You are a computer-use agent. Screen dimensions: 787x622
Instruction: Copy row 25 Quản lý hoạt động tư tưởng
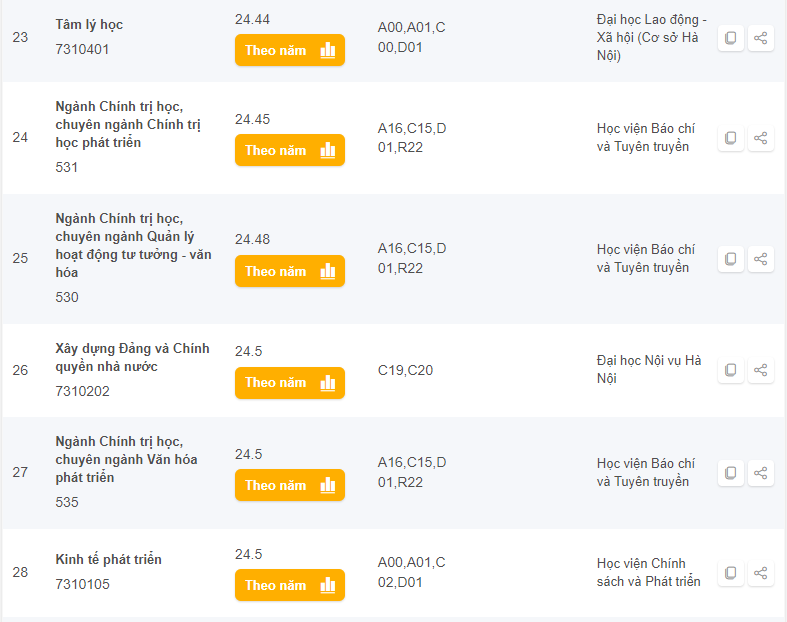pyautogui.click(x=731, y=259)
